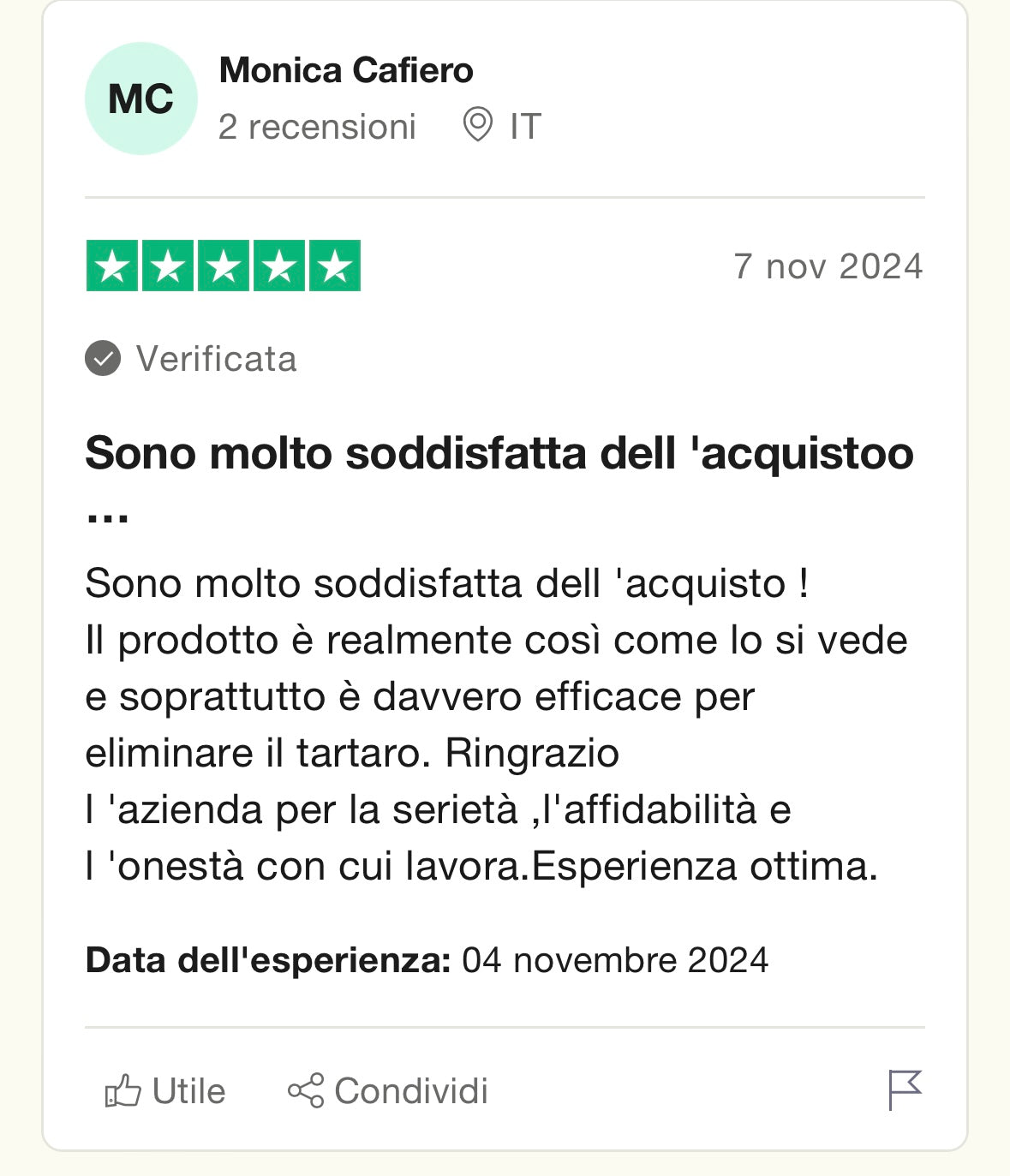
Task: Click the "Data dell'esperienza" date line
Action: click(427, 960)
